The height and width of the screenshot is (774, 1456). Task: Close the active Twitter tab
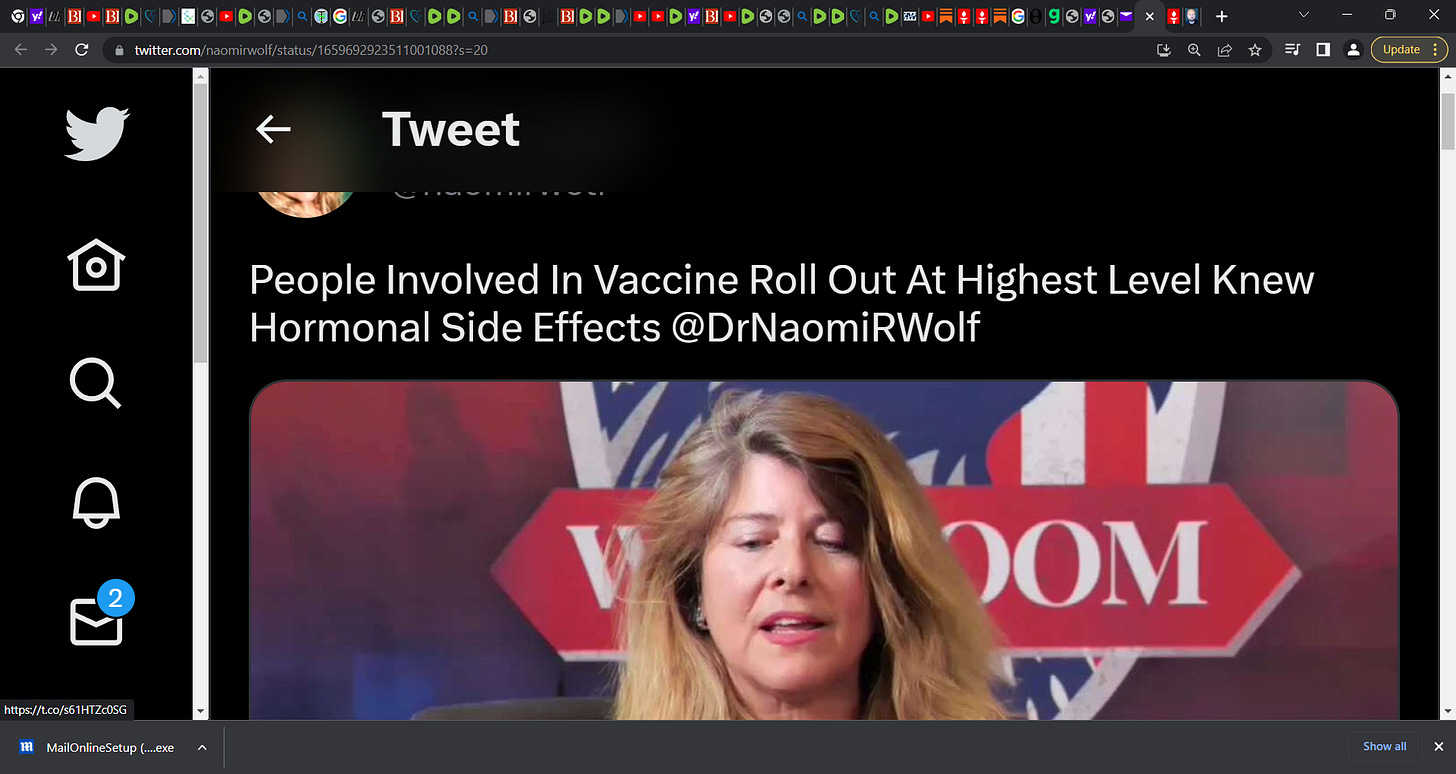pos(1149,17)
